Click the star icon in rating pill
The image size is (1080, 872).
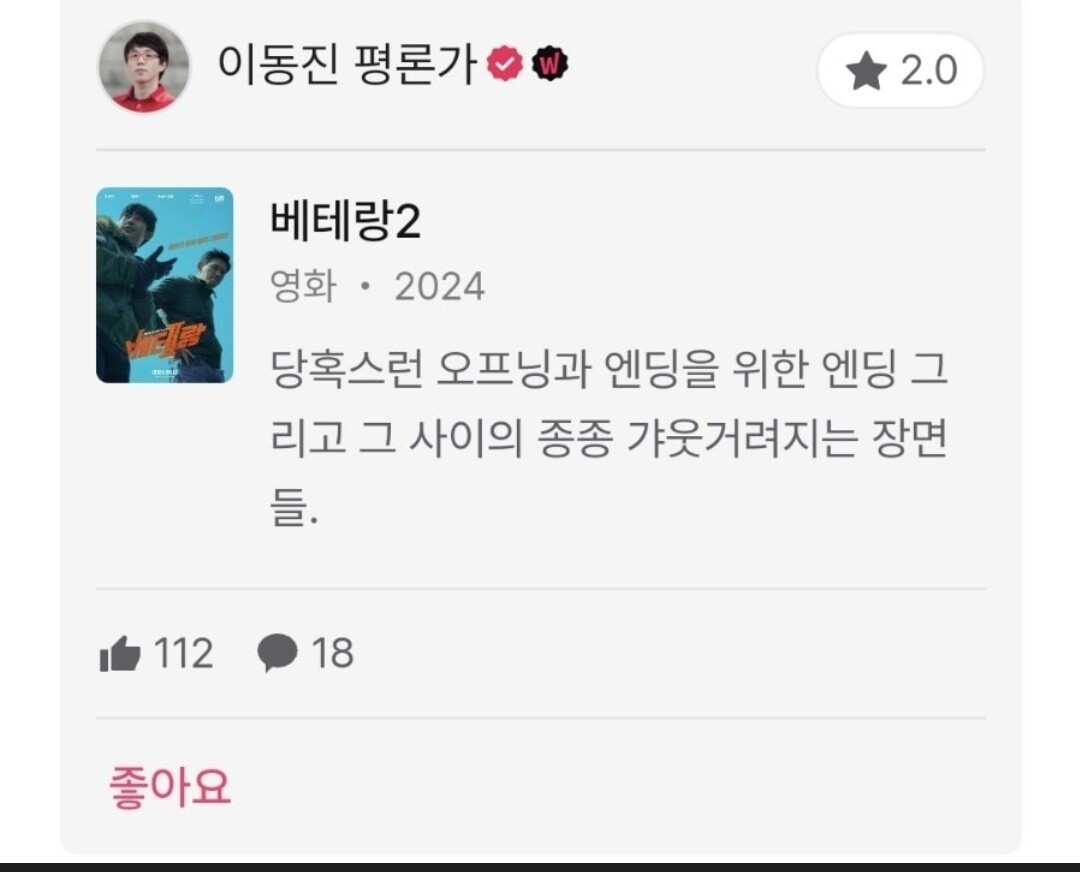(x=866, y=70)
